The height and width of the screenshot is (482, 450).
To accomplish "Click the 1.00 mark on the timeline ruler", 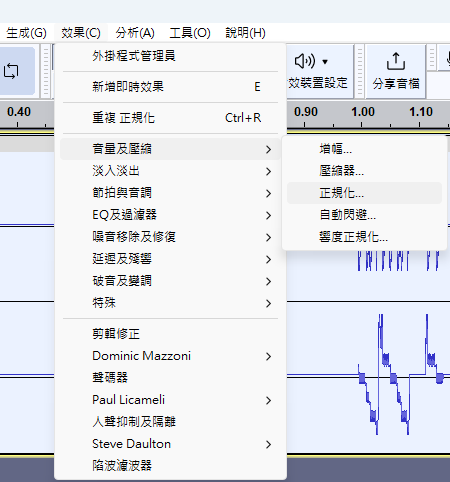I will [x=363, y=112].
